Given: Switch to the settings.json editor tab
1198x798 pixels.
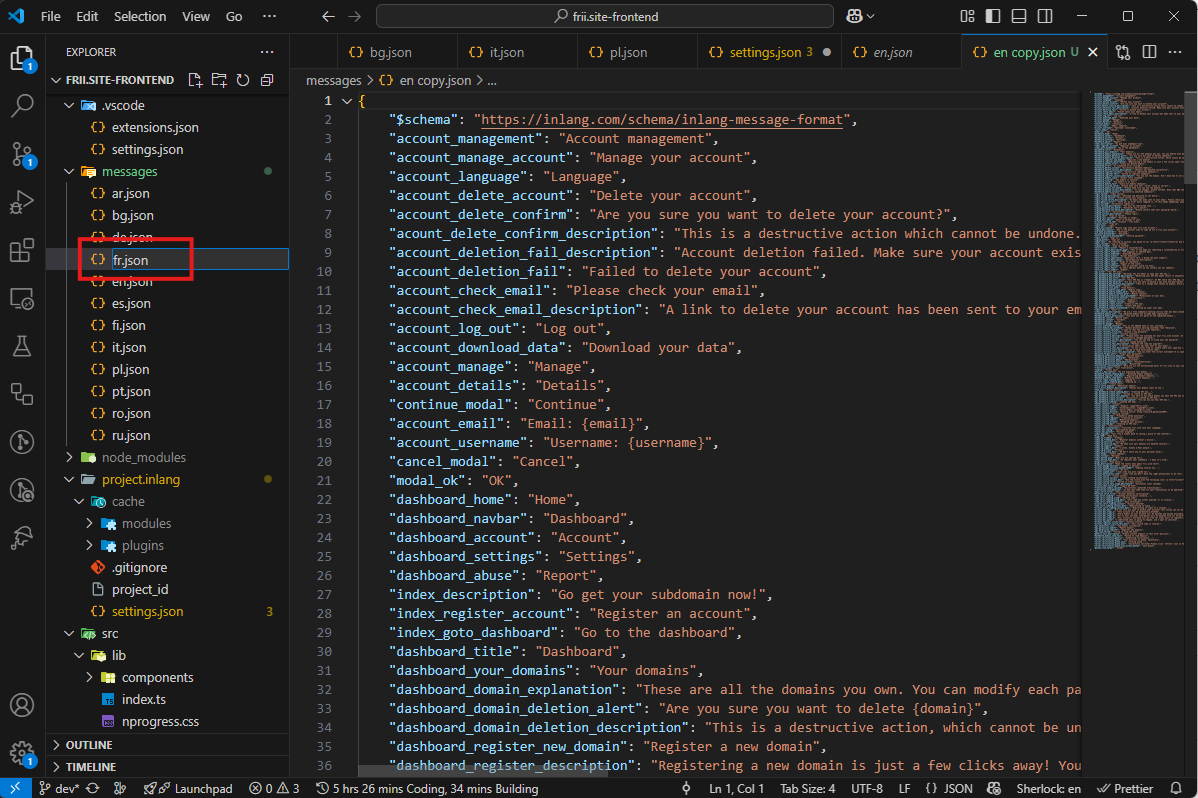Looking at the screenshot, I should click(766, 52).
